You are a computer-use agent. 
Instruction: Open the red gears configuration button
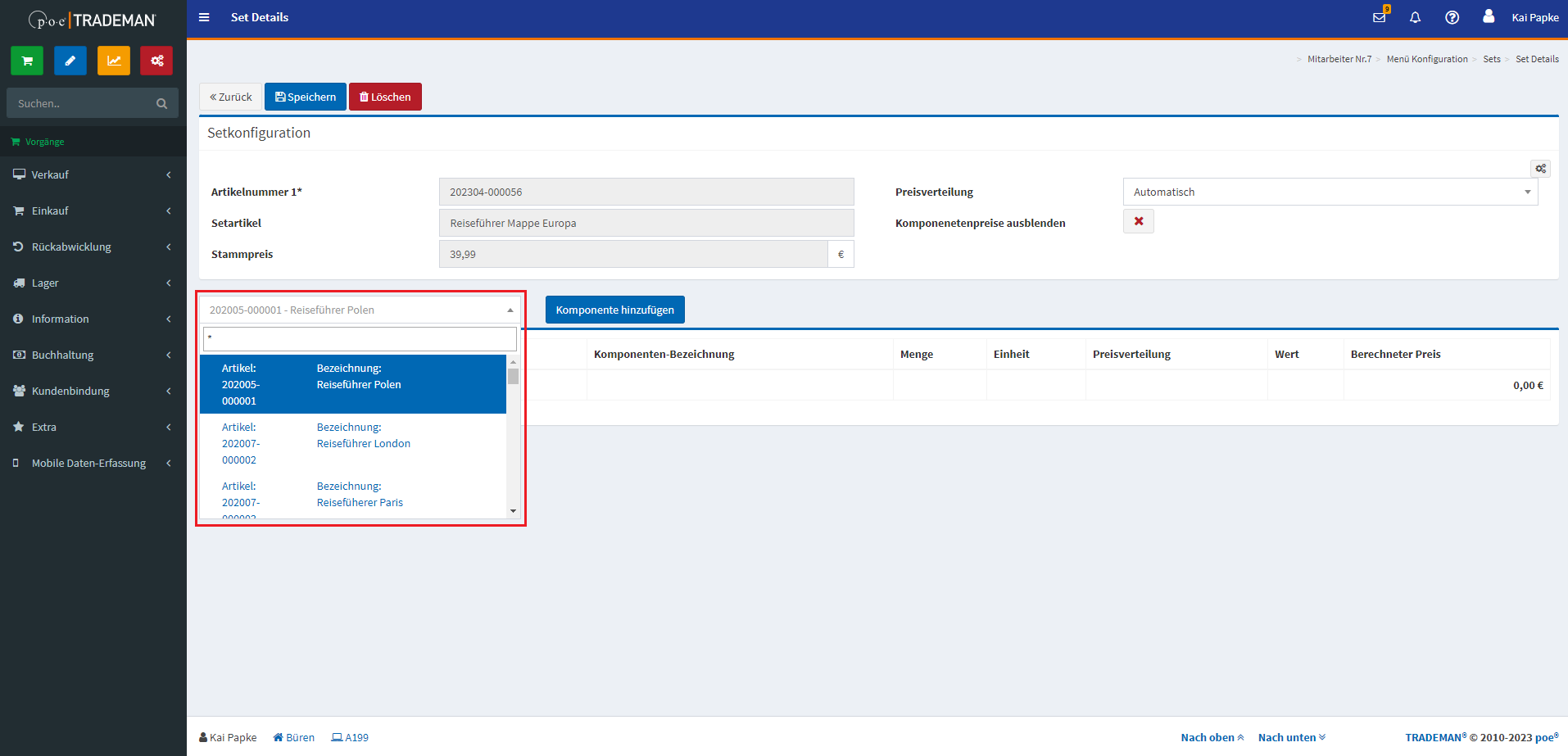coord(156,61)
